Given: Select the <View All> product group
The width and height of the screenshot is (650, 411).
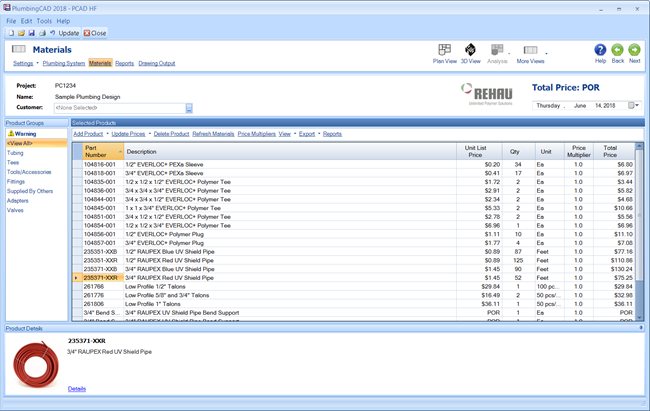Looking at the screenshot, I should 36,143.
